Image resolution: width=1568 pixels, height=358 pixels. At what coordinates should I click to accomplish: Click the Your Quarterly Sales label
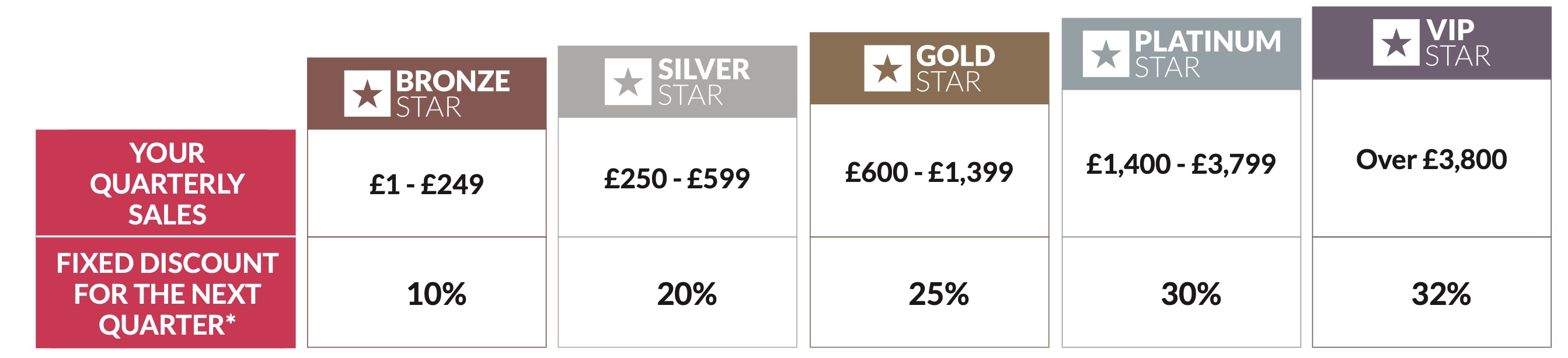[166, 184]
